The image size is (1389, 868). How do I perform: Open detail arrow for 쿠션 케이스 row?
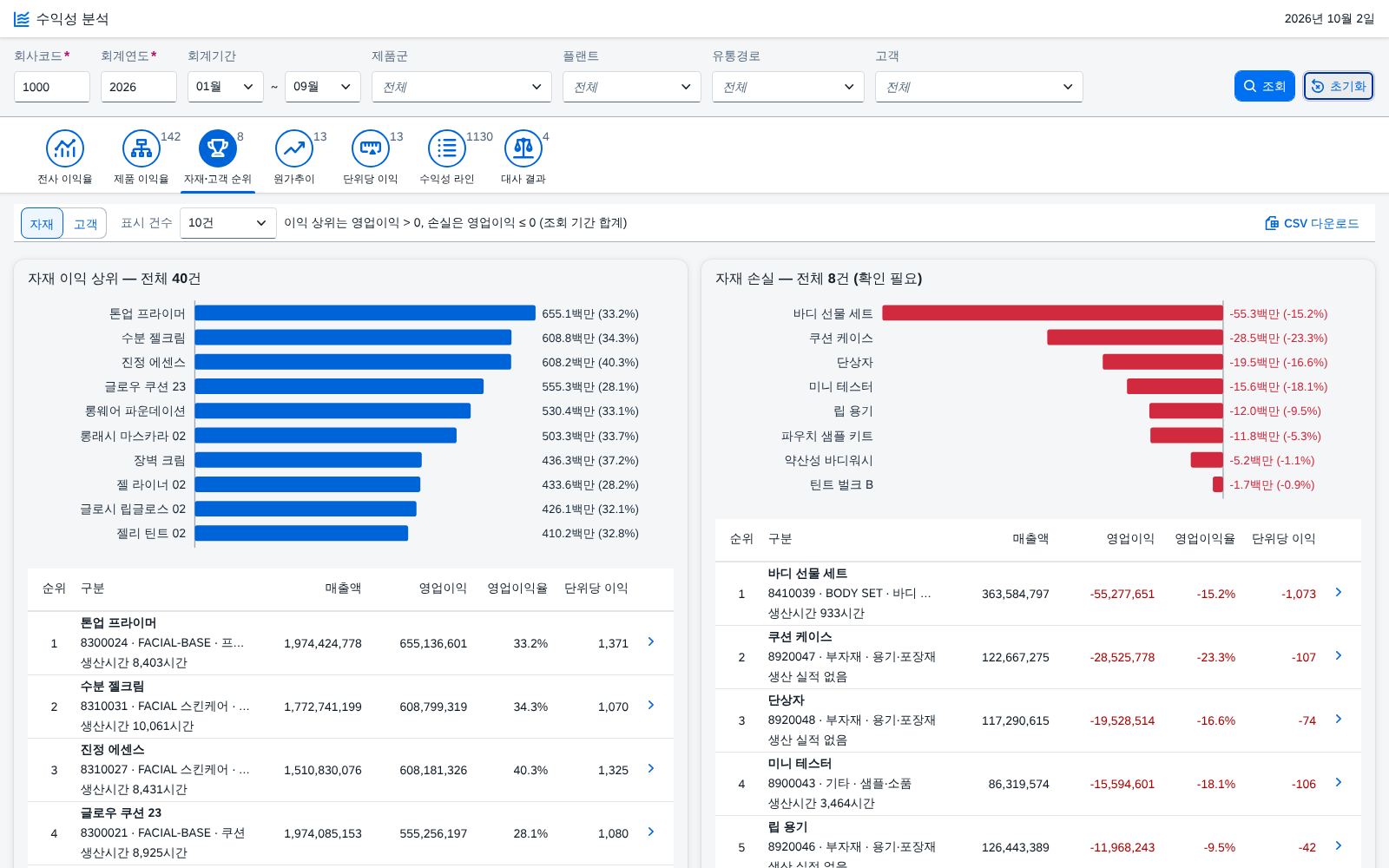(x=1339, y=655)
